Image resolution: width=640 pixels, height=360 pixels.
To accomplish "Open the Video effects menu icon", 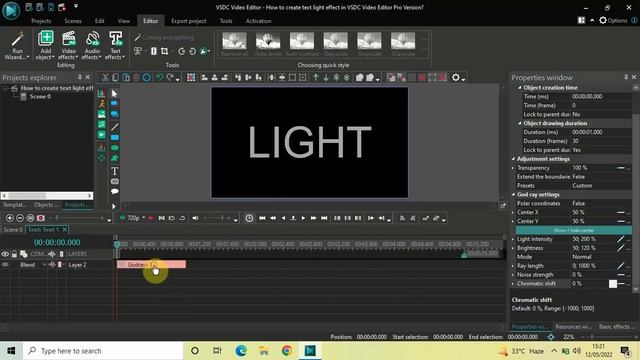I will point(69,39).
